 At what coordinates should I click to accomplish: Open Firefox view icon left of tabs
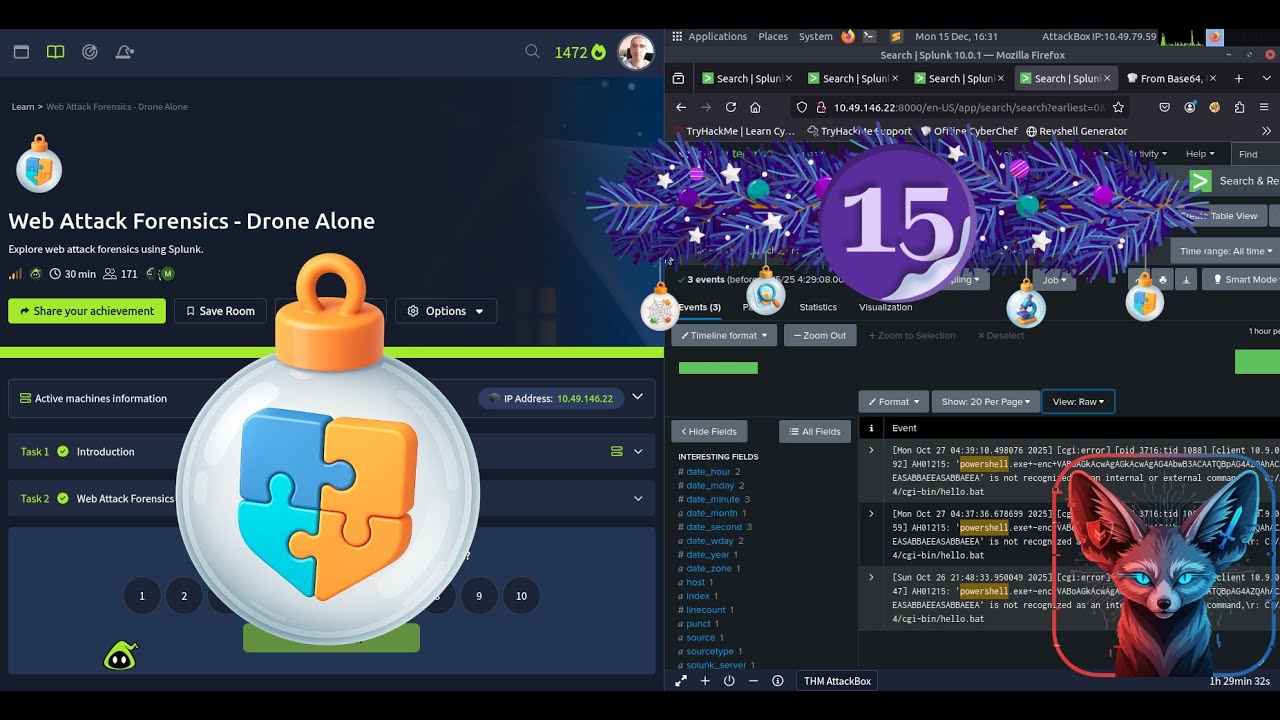coord(678,78)
